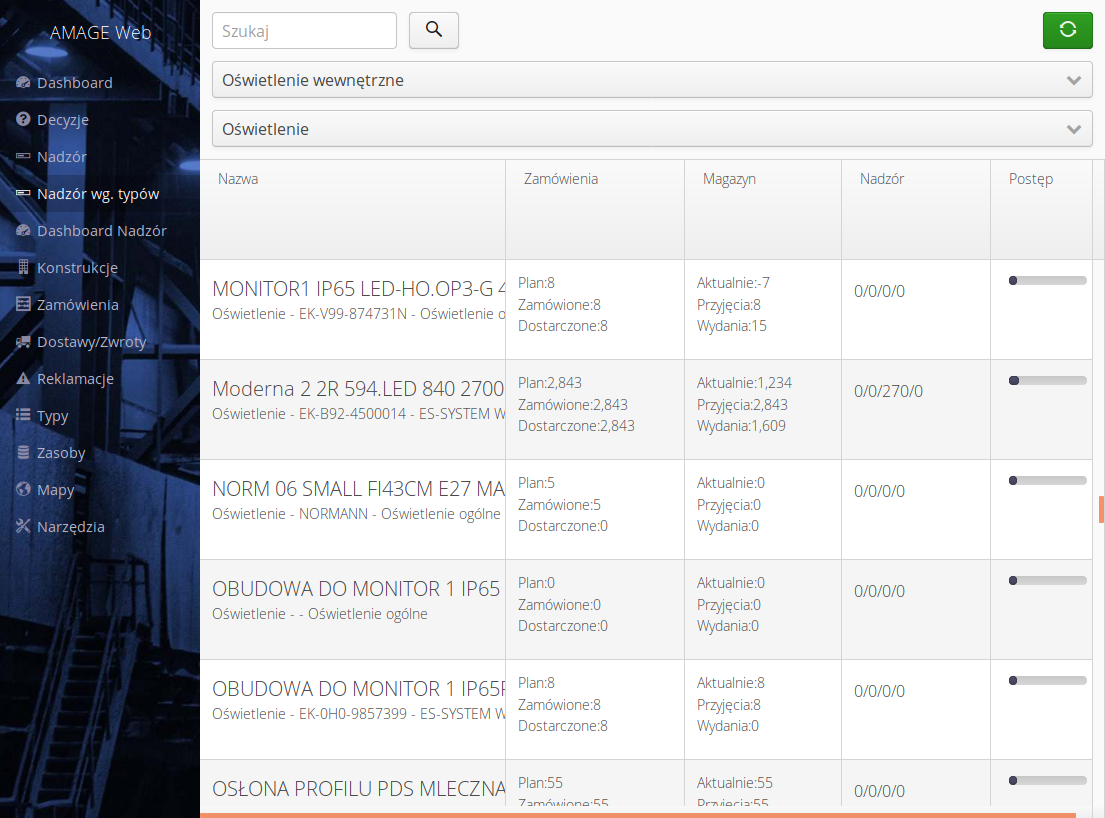1105x818 pixels.
Task: Click the Typy list icon in sidebar
Action: point(24,415)
